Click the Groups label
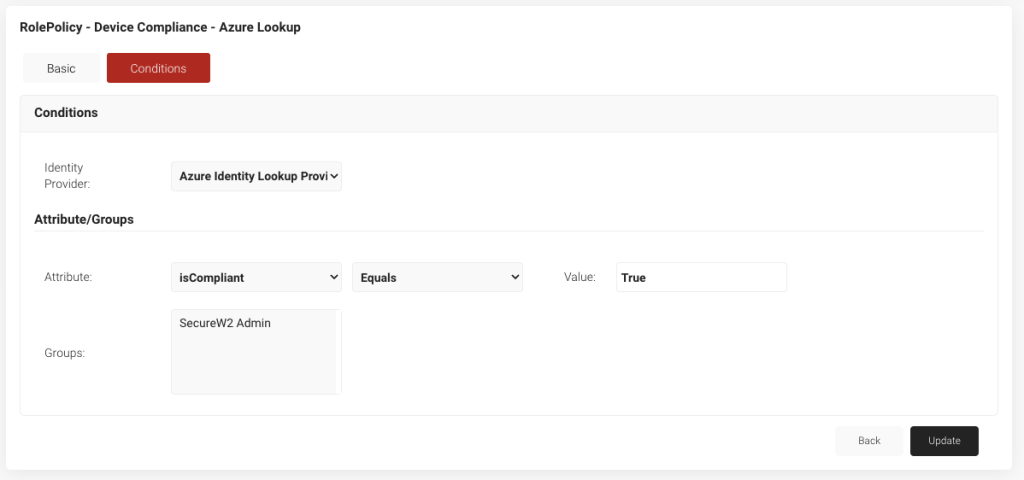This screenshot has height=480, width=1024. click(65, 353)
